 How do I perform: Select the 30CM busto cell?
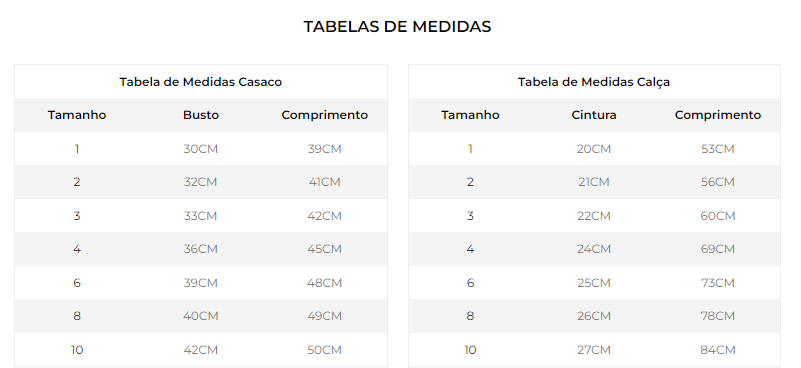pyautogui.click(x=201, y=149)
